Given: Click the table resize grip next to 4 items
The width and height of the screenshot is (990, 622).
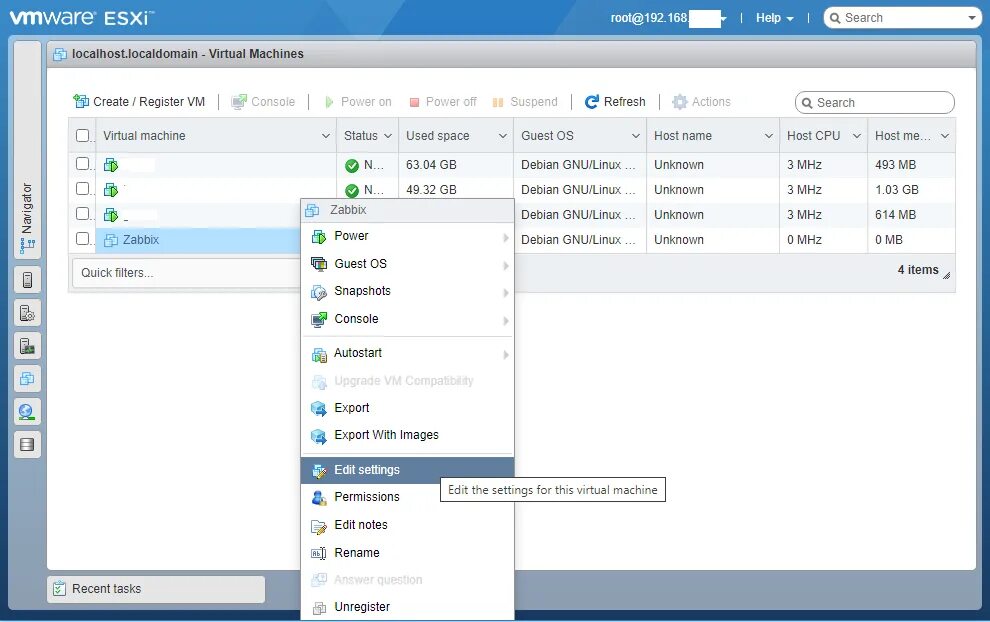Looking at the screenshot, I should pos(946,275).
